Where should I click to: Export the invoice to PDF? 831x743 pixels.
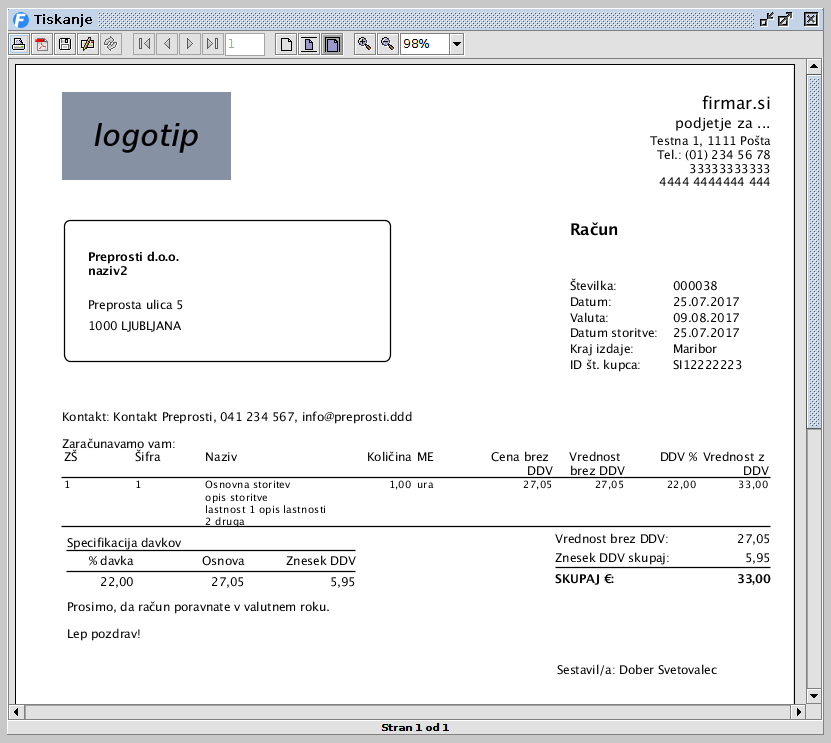coord(41,44)
